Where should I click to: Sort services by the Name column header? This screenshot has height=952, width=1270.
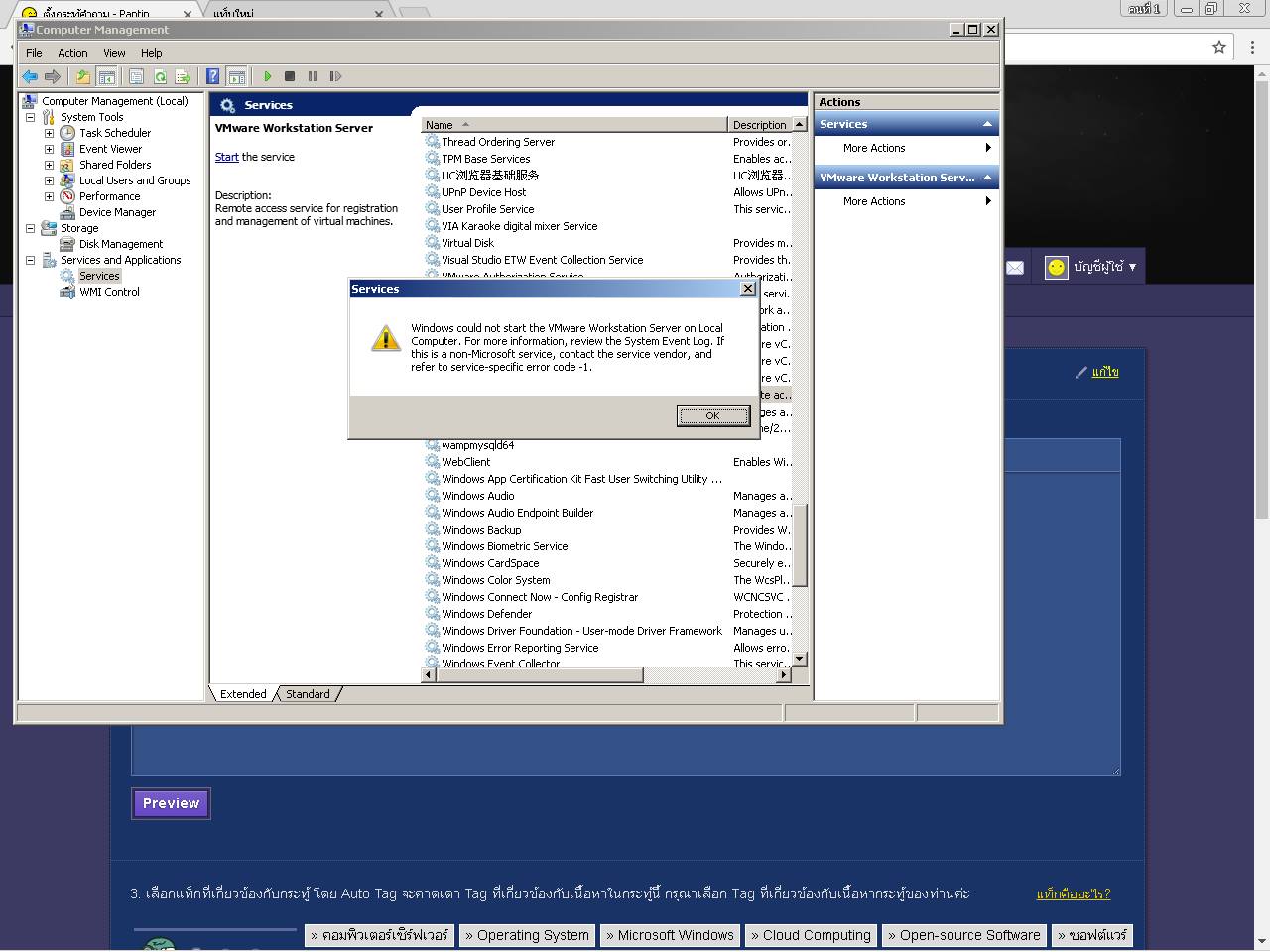574,125
